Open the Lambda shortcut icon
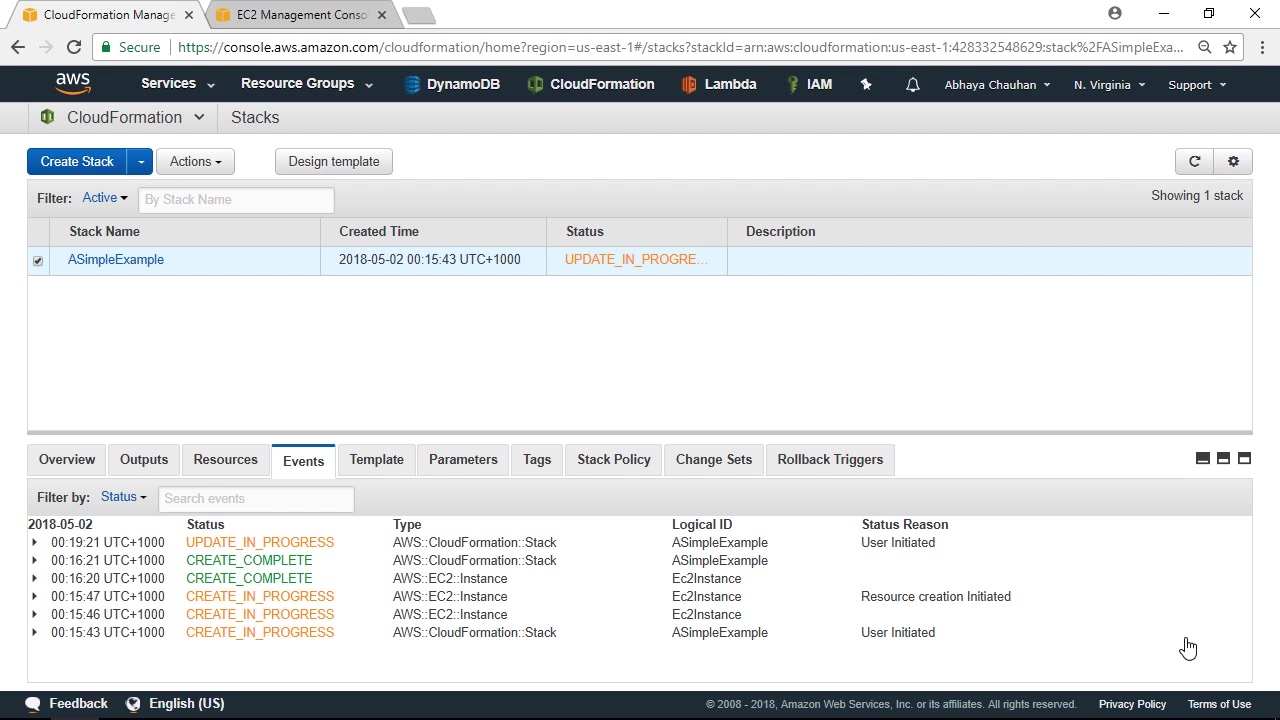Viewport: 1280px width, 720px height. 688,85
